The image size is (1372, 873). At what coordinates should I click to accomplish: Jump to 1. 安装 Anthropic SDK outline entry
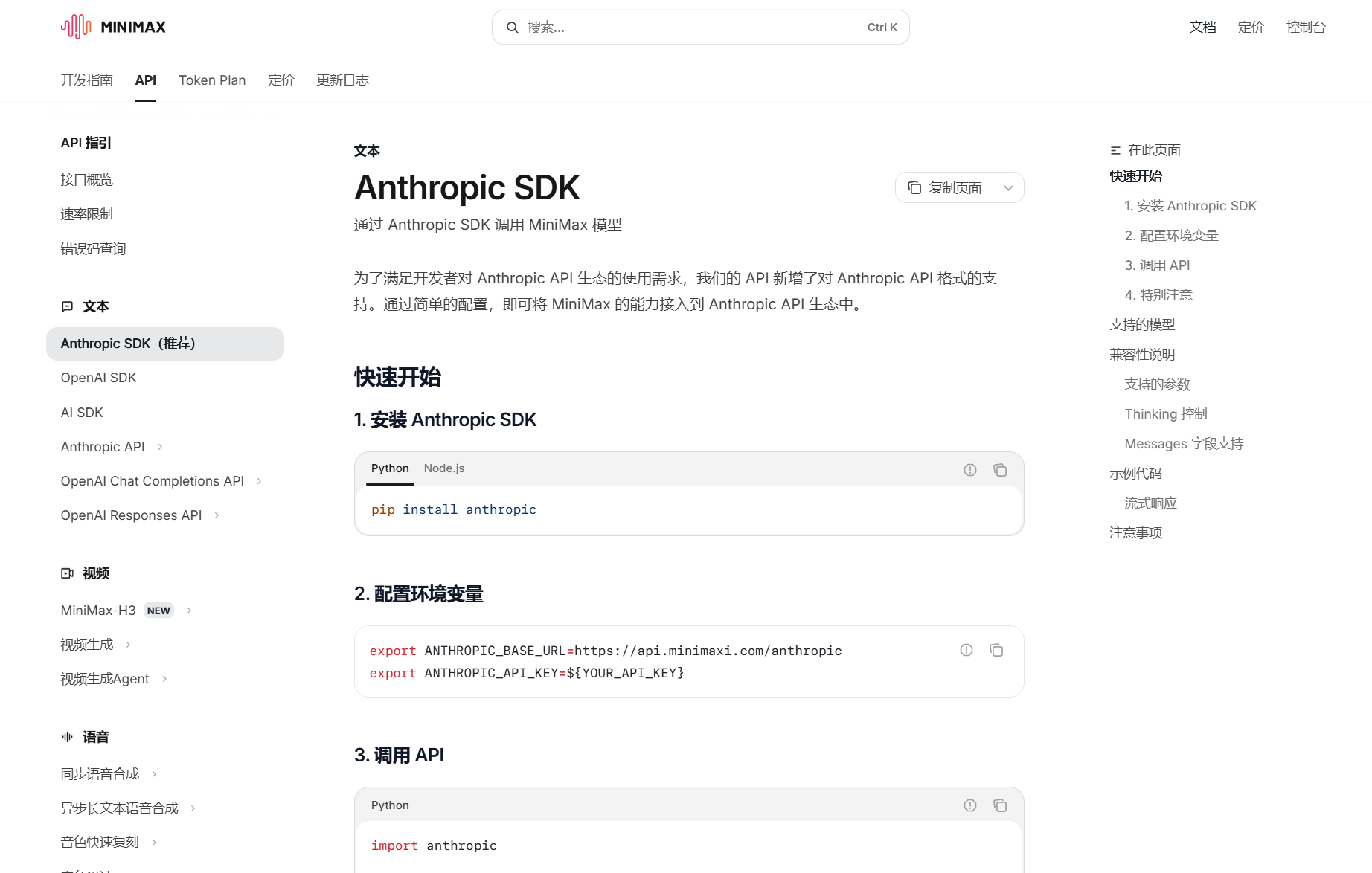tap(1190, 206)
